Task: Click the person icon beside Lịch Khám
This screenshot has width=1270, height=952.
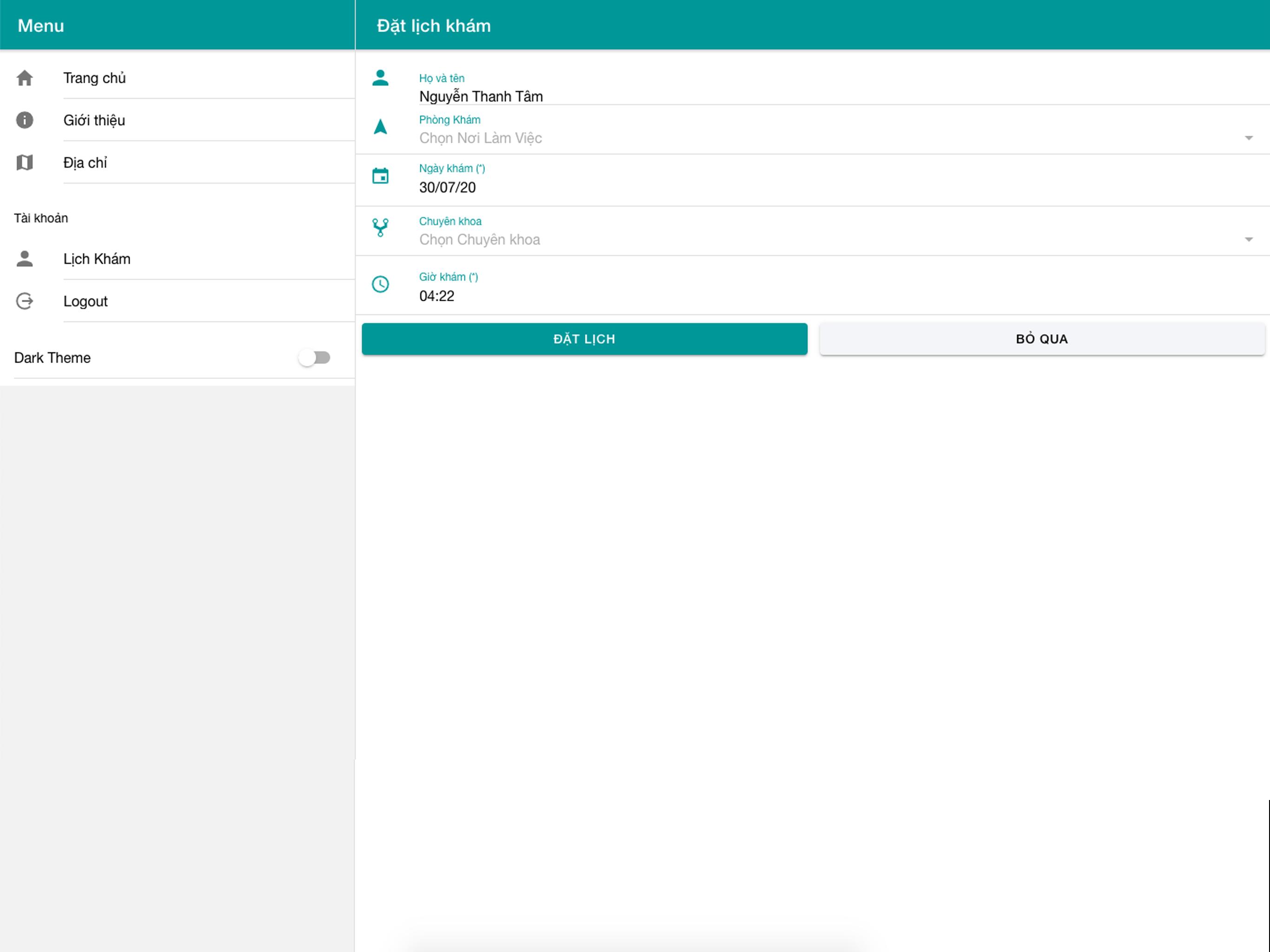Action: (x=25, y=258)
